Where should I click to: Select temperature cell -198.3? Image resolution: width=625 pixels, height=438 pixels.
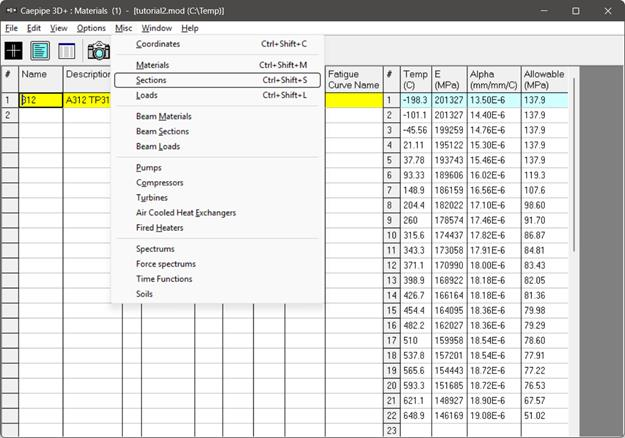tap(416, 100)
